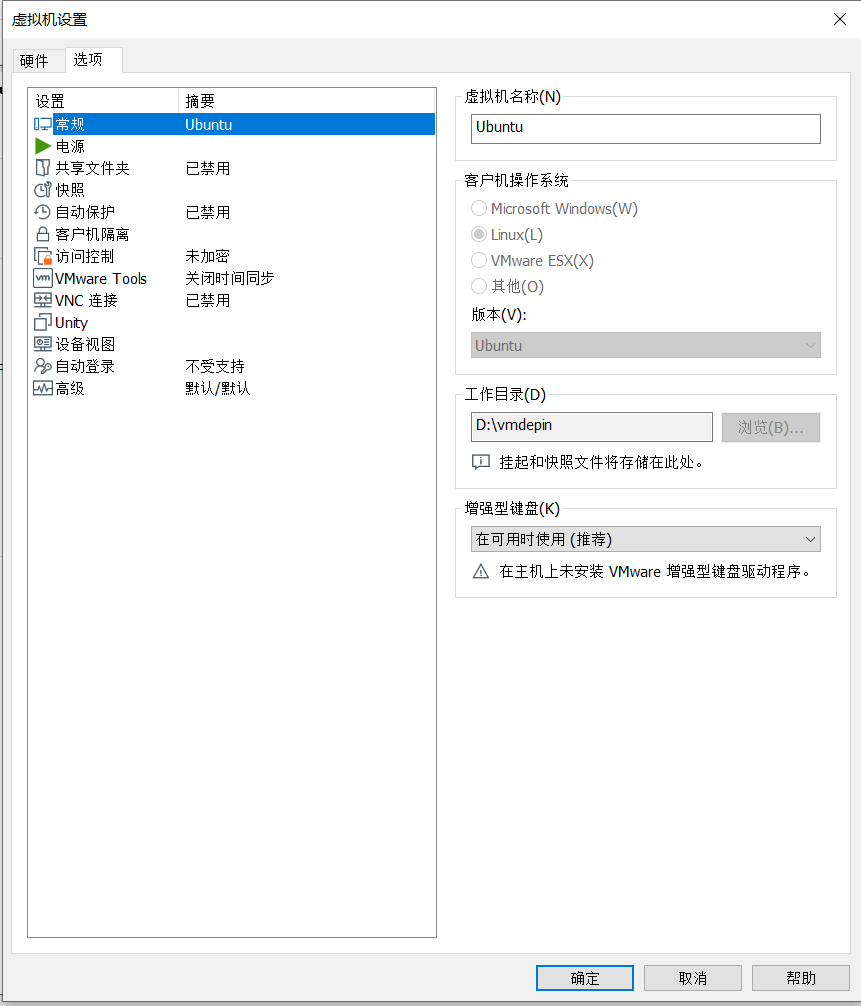Click the 未加密 summary text
This screenshot has width=861, height=1006.
[x=207, y=256]
